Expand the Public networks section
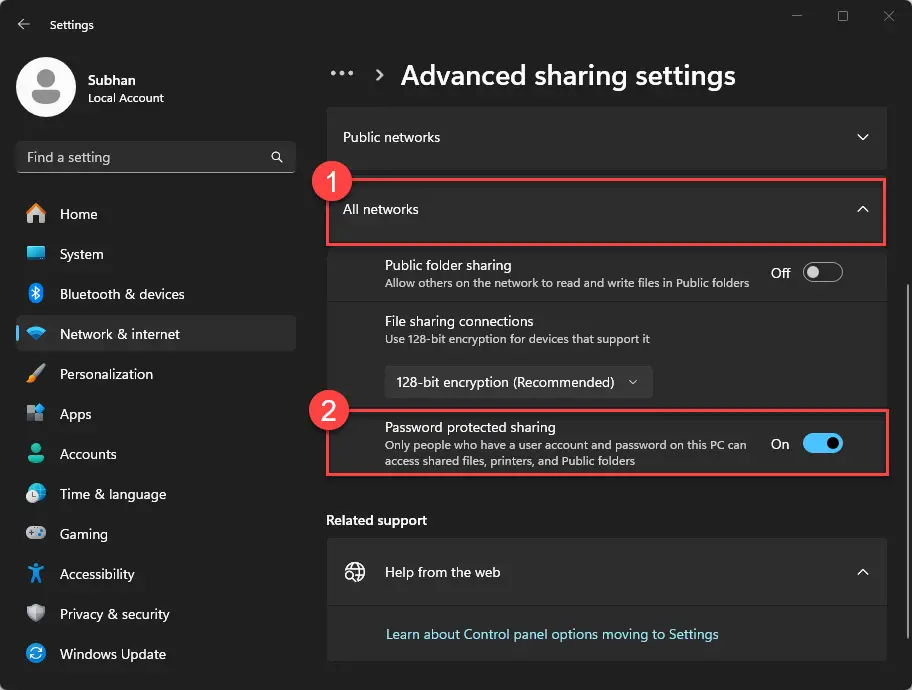This screenshot has width=912, height=690. point(606,137)
